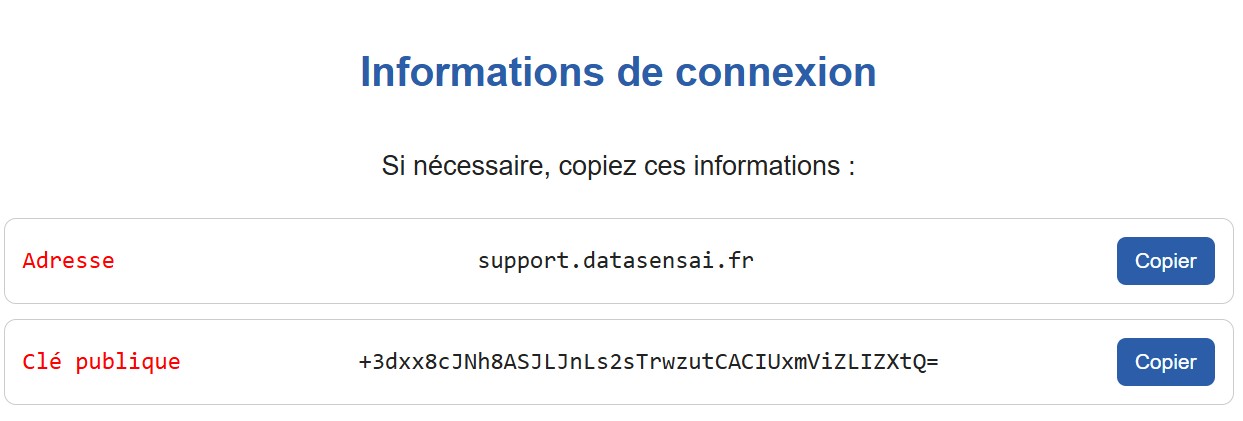Viewport: 1243px width, 421px height.
Task: Click the red "Clé publique" label
Action: point(101,362)
